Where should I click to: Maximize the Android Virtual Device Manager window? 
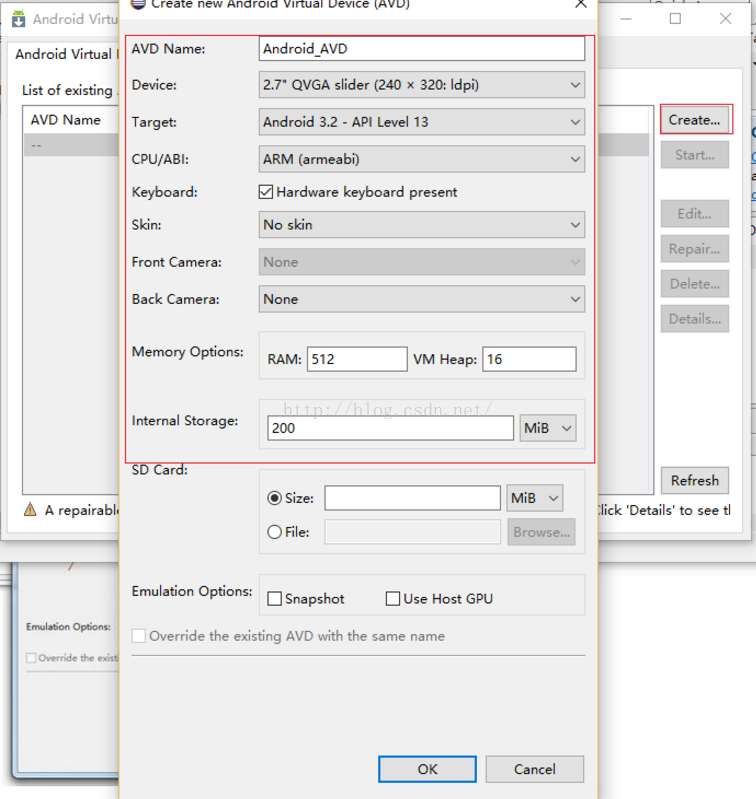coord(675,19)
